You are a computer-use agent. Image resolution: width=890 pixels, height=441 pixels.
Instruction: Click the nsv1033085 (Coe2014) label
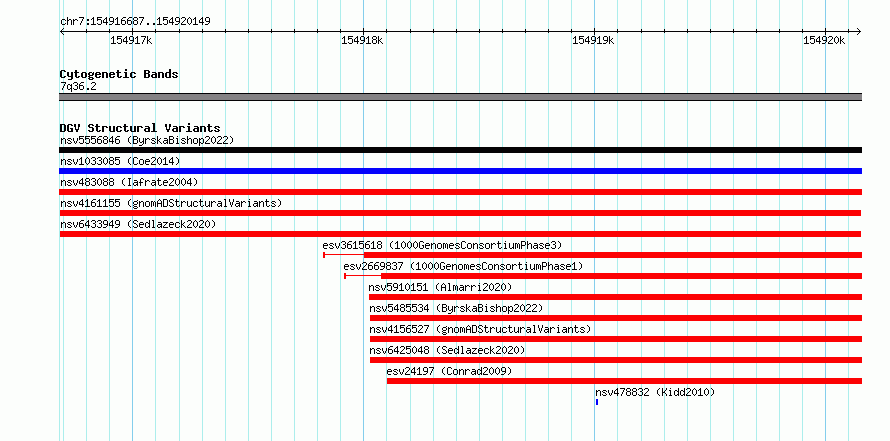120,161
